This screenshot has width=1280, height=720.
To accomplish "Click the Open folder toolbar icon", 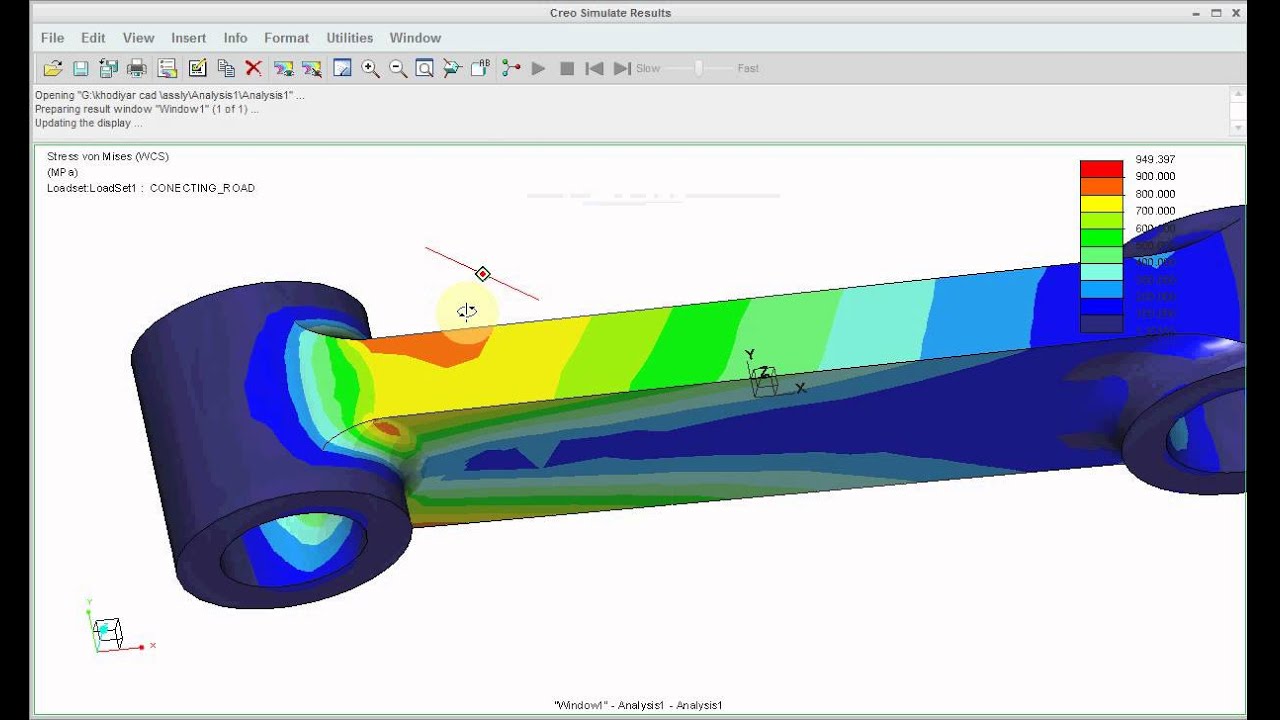I will [x=52, y=68].
